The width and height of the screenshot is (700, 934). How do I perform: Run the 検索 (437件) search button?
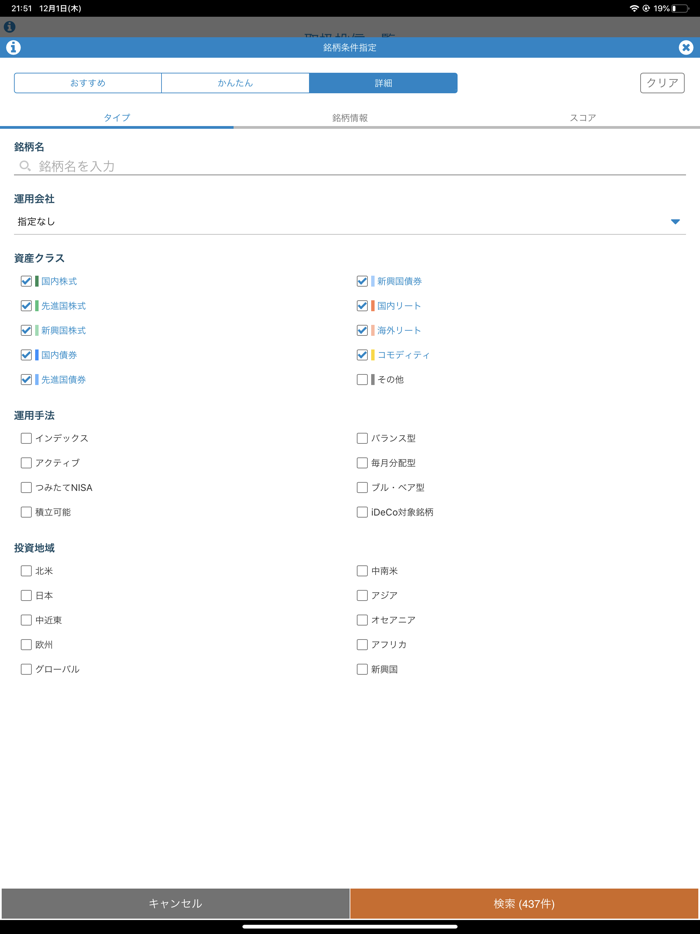tap(524, 904)
